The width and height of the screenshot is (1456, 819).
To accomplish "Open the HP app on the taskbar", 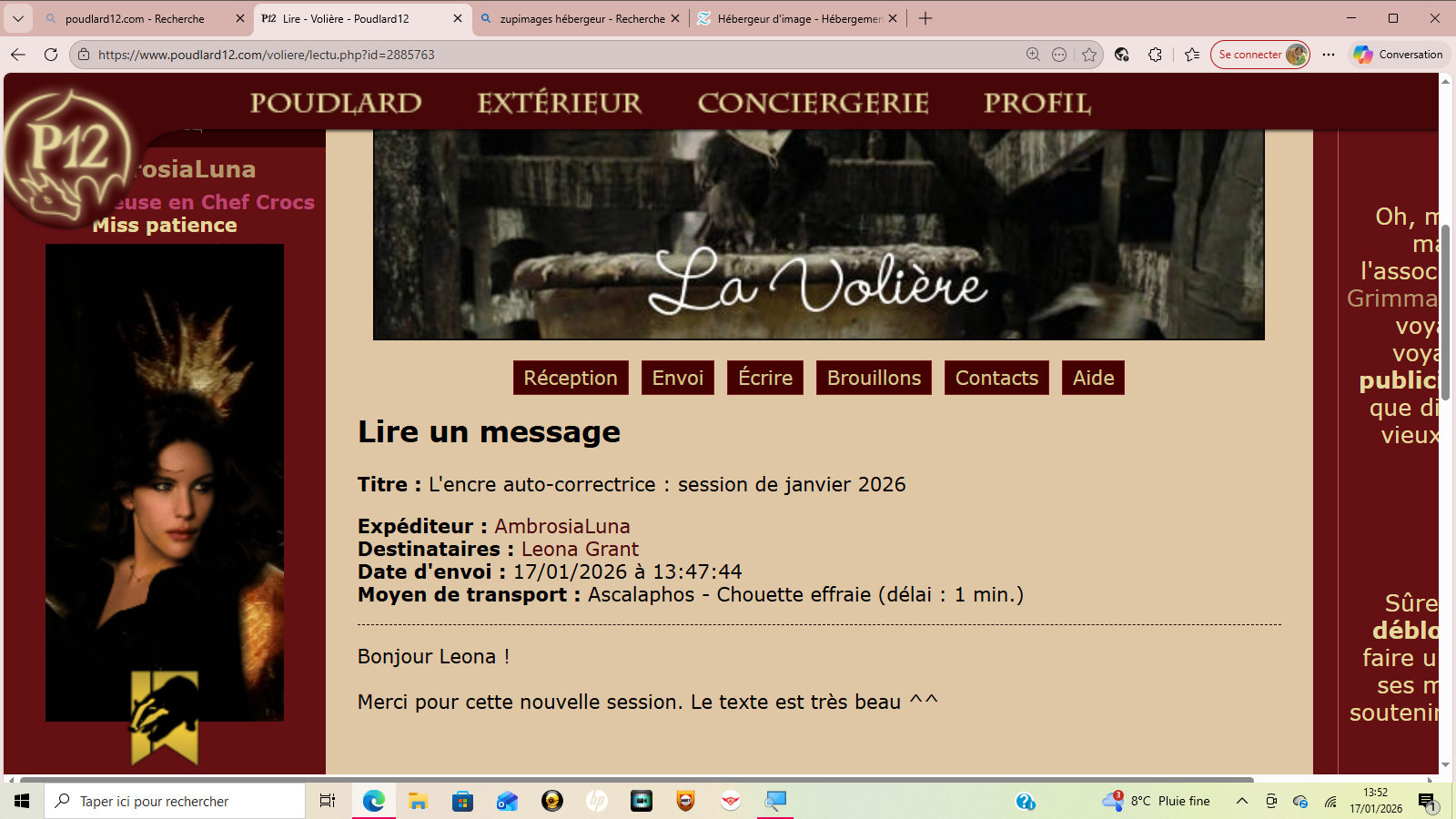I will point(597,801).
